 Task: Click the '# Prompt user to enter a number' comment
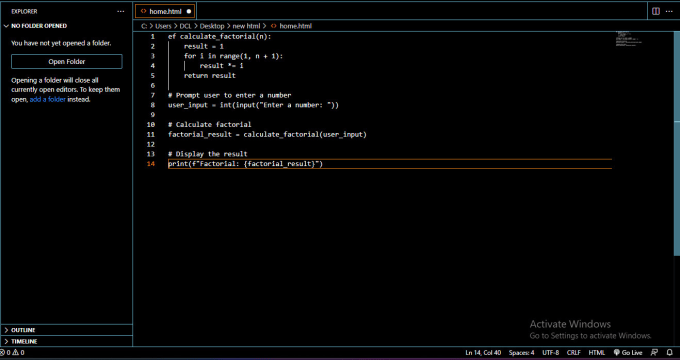[229, 95]
